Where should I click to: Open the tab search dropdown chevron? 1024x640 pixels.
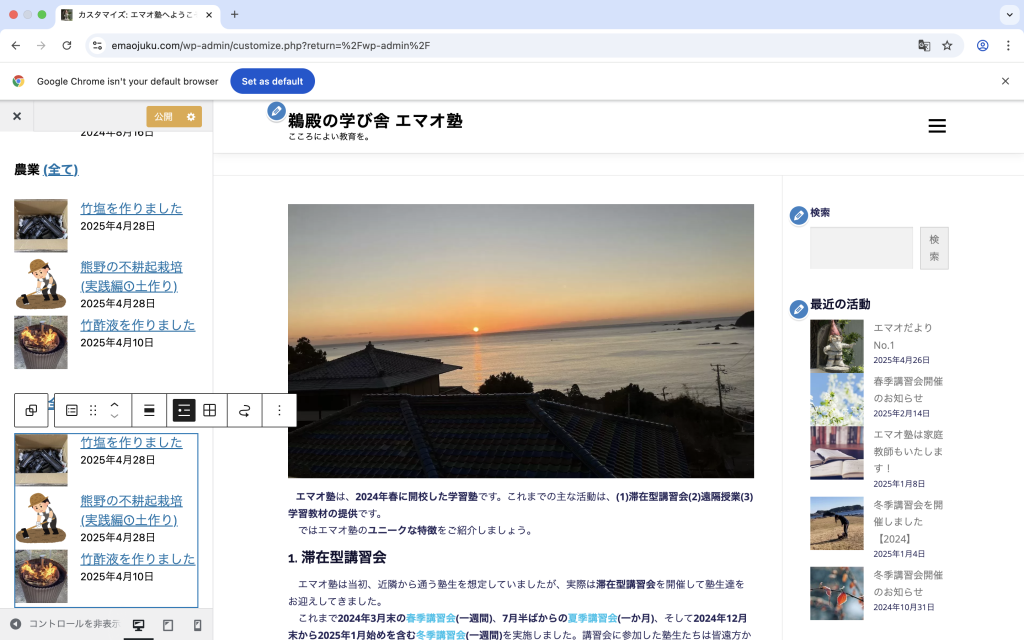[1010, 14]
